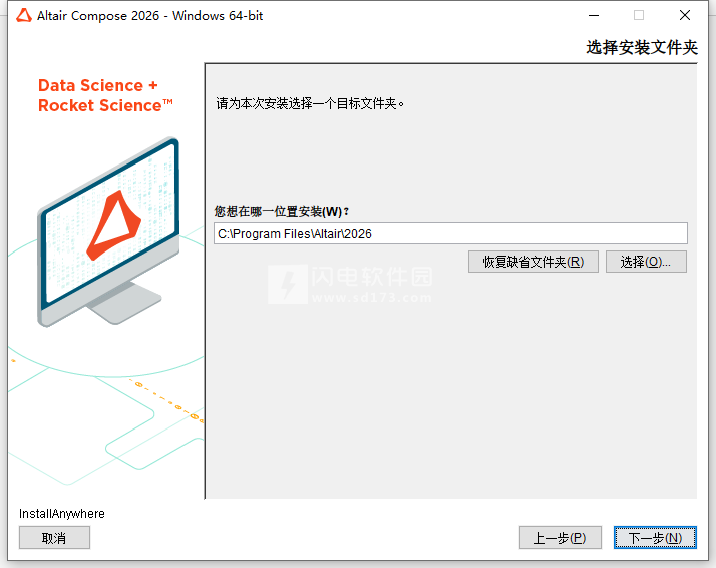This screenshot has width=716, height=568.
Task: Click the red Altair logo on monitor illustration
Action: click(114, 225)
